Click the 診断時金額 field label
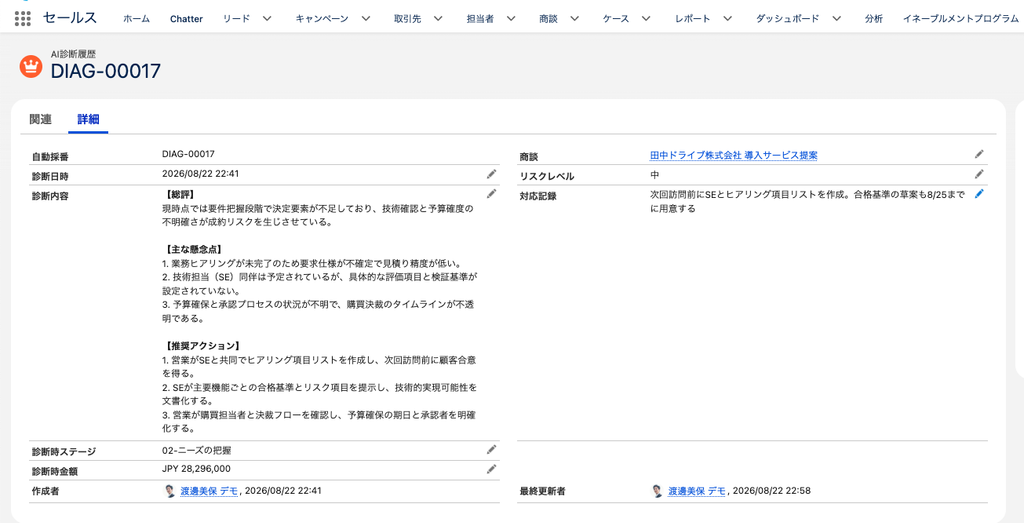 [x=54, y=471]
